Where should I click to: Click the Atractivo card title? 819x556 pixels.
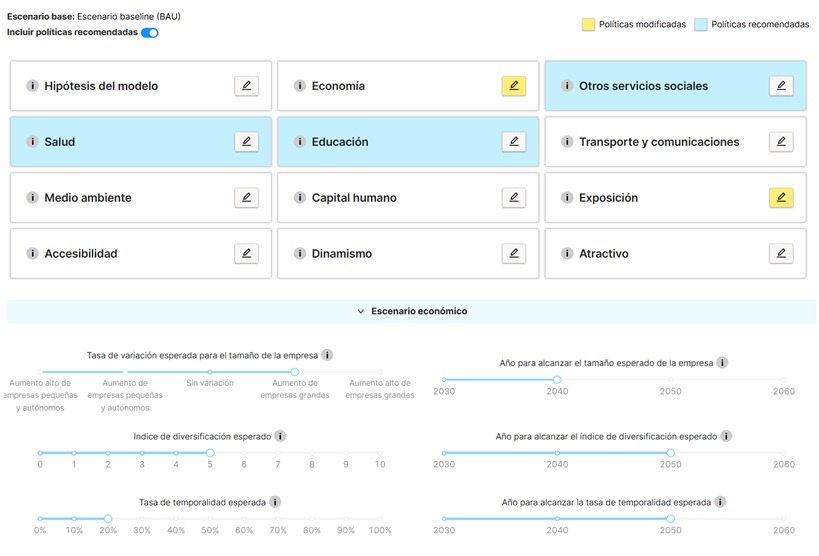603,253
